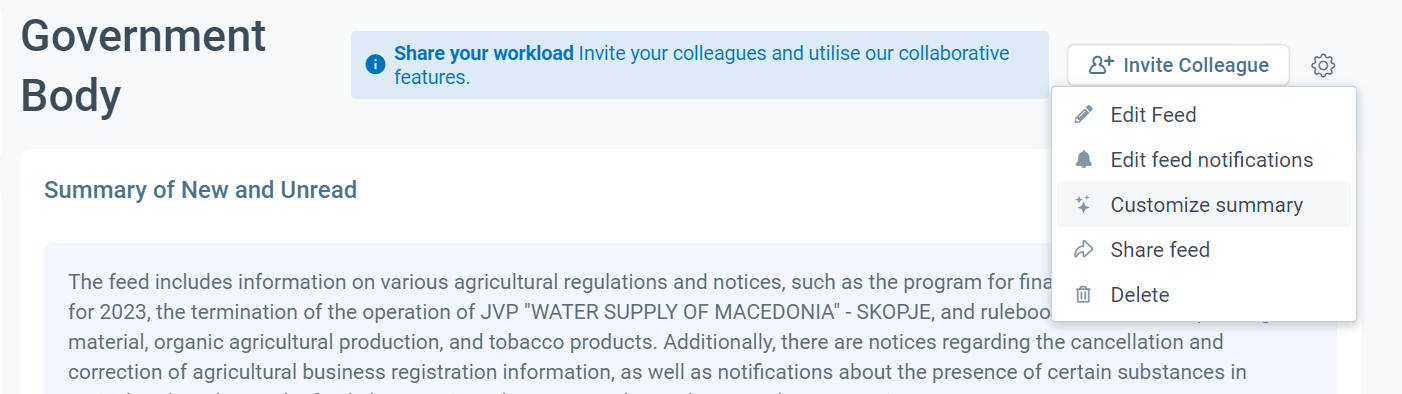This screenshot has width=1402, height=394.
Task: Click the bell icon for feed notifications
Action: coord(1083,160)
